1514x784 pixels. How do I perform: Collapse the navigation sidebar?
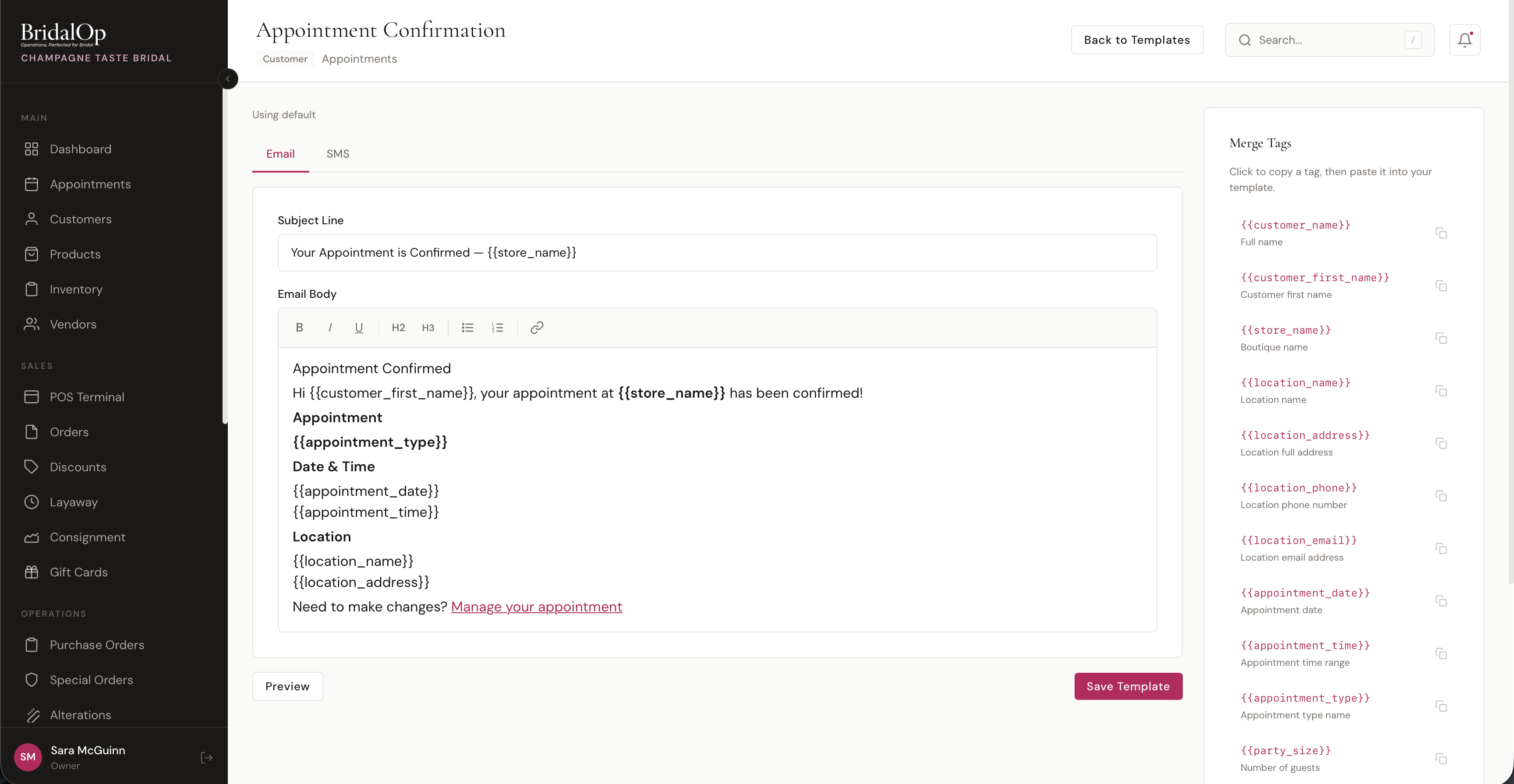pyautogui.click(x=228, y=79)
